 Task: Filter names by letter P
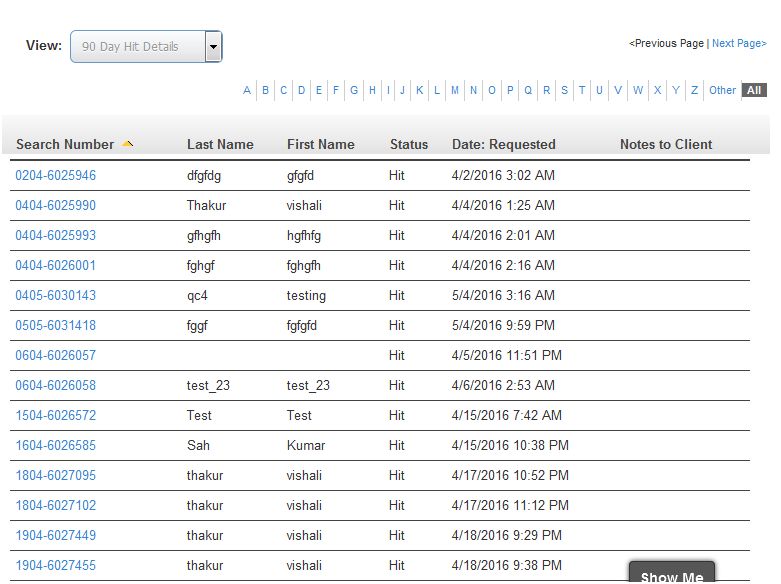510,90
